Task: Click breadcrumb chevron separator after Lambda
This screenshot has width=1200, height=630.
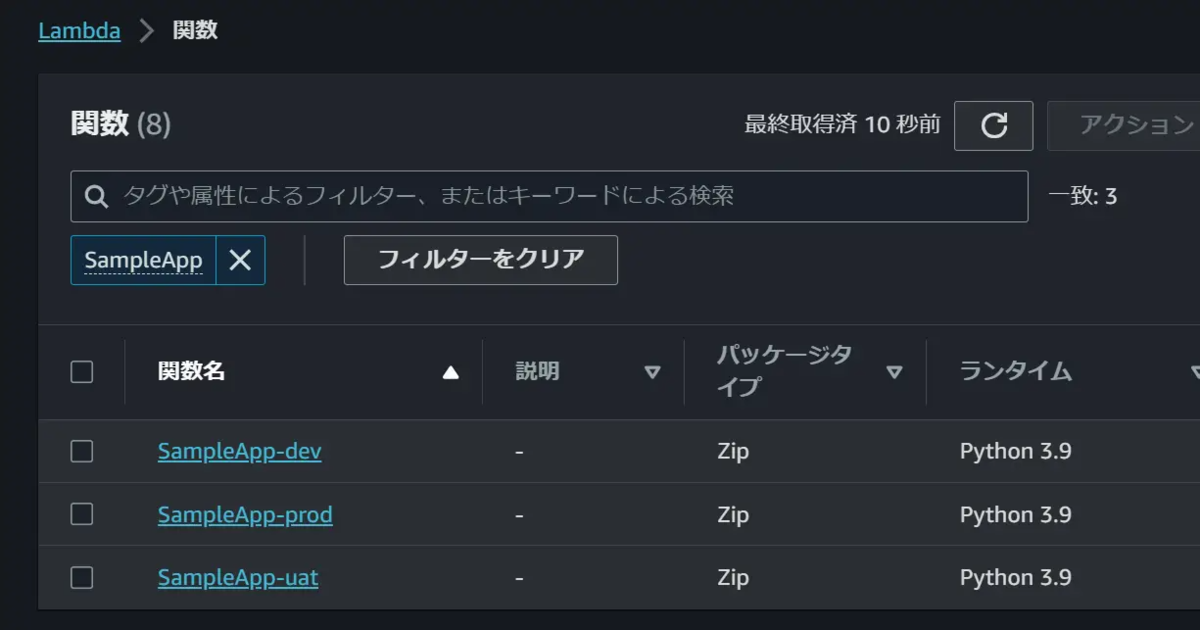Action: (147, 31)
